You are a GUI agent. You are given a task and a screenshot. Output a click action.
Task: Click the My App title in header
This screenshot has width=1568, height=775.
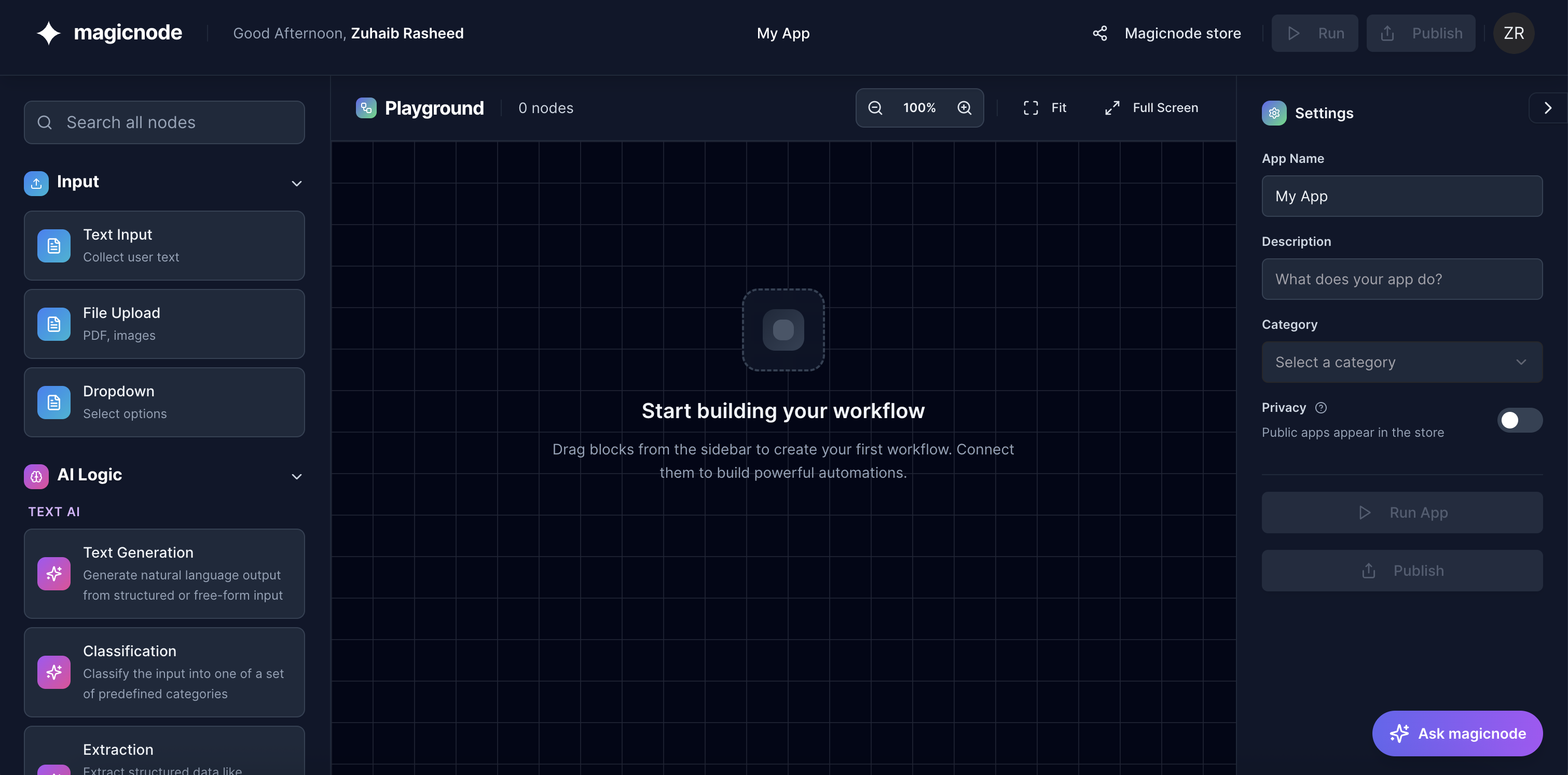click(783, 33)
